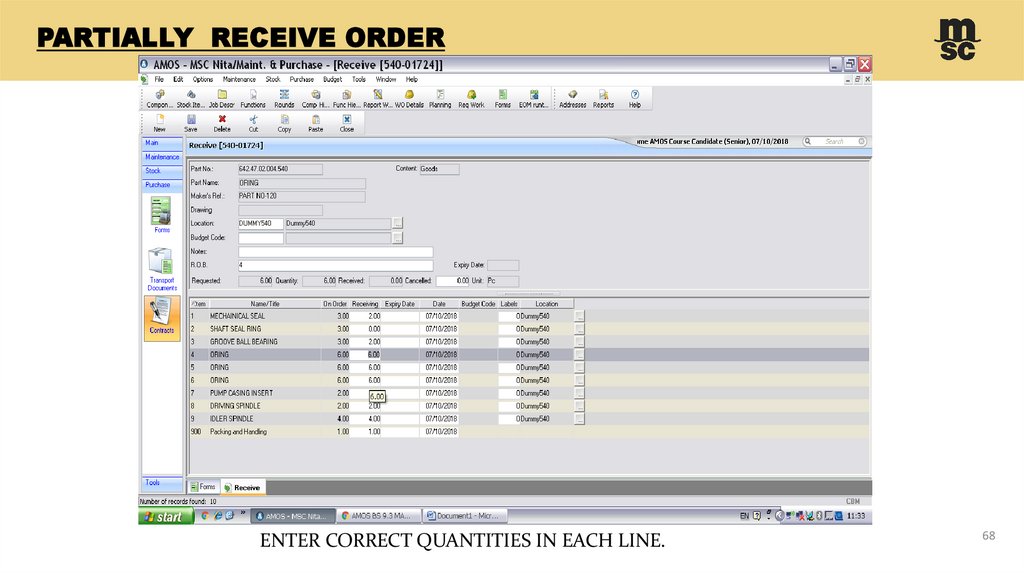Open Forms in the Purchase sidebar
This screenshot has width=1024, height=574.
coord(161,215)
